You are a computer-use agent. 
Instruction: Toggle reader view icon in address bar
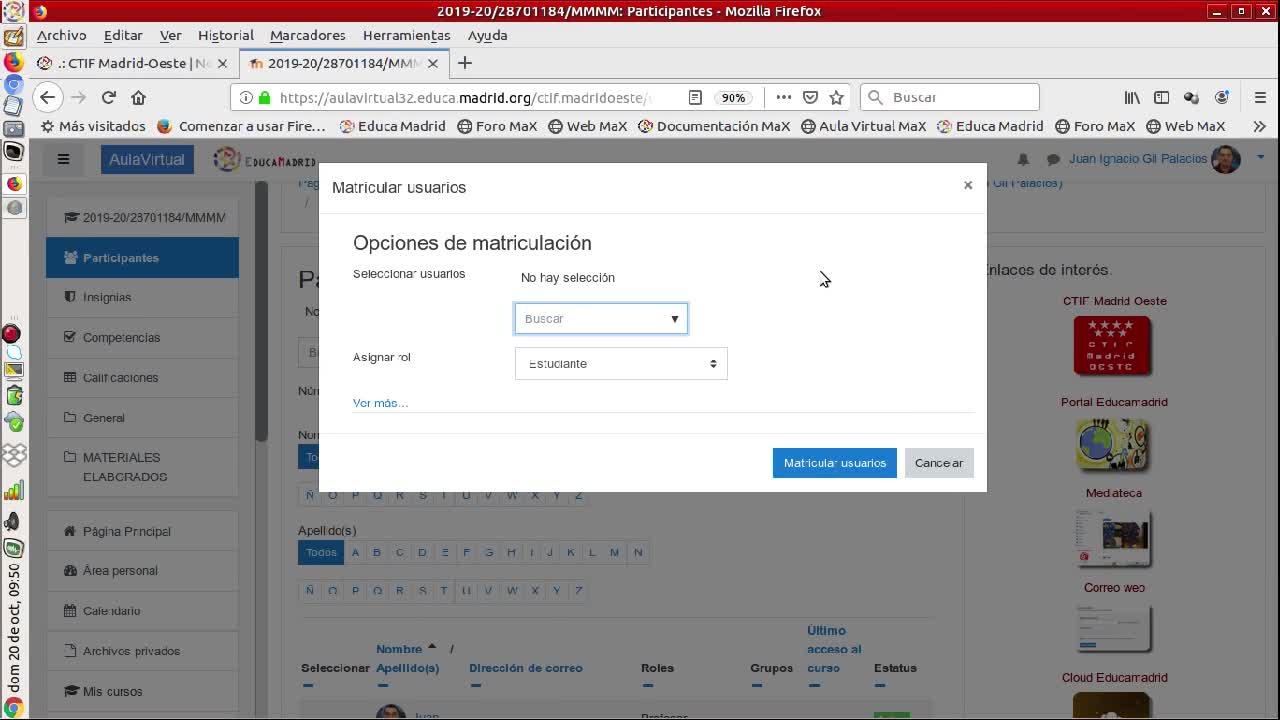click(x=695, y=97)
